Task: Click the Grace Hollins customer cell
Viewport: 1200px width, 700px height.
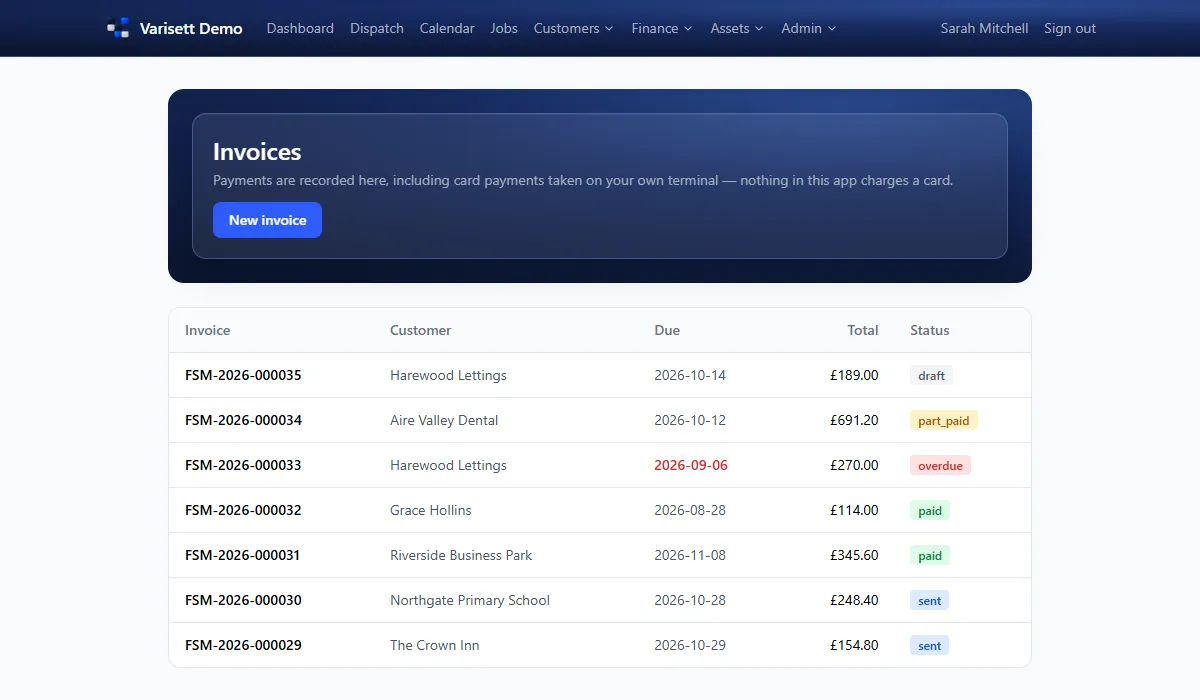Action: [431, 510]
